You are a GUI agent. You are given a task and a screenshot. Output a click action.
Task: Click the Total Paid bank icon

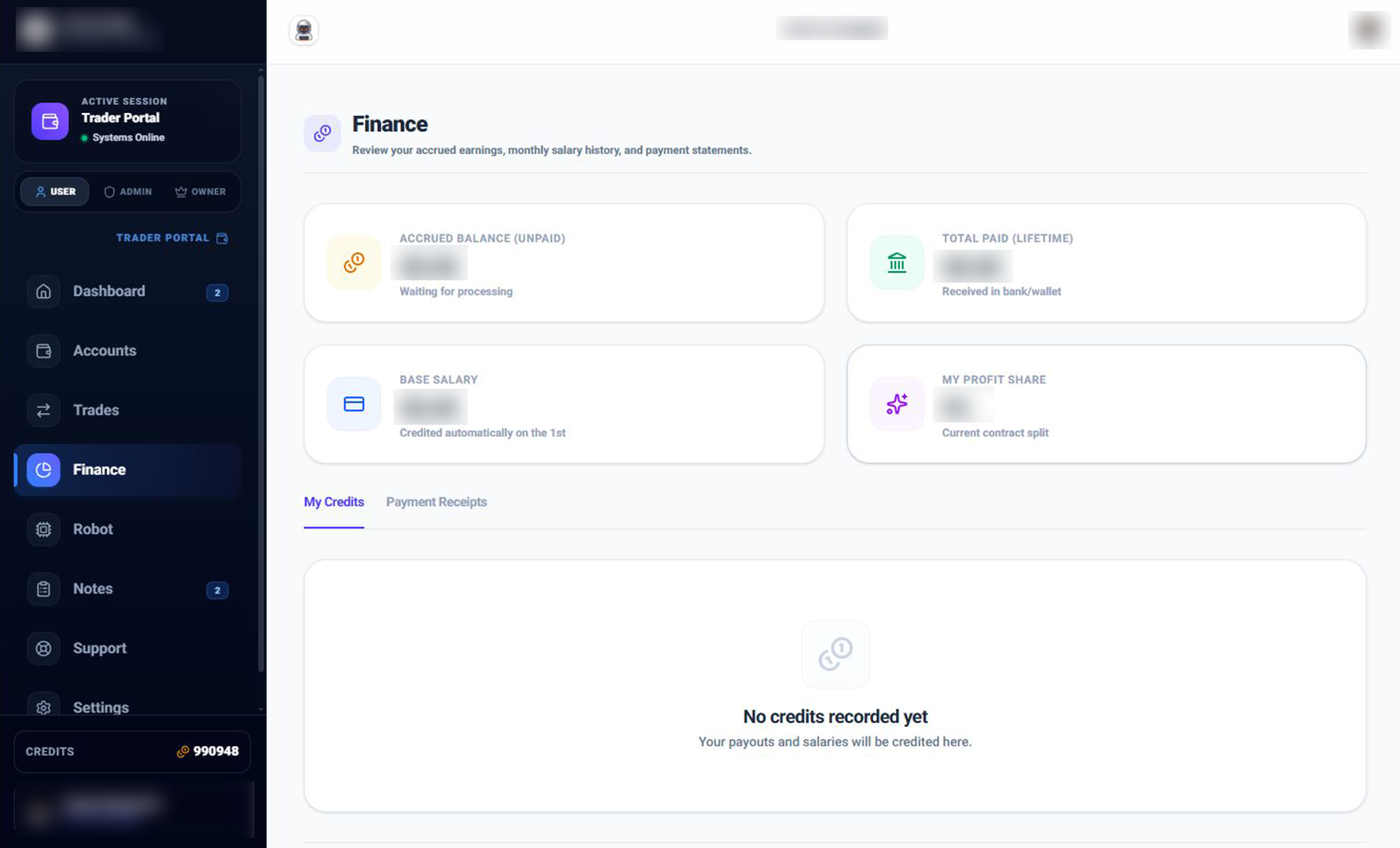[x=897, y=262]
